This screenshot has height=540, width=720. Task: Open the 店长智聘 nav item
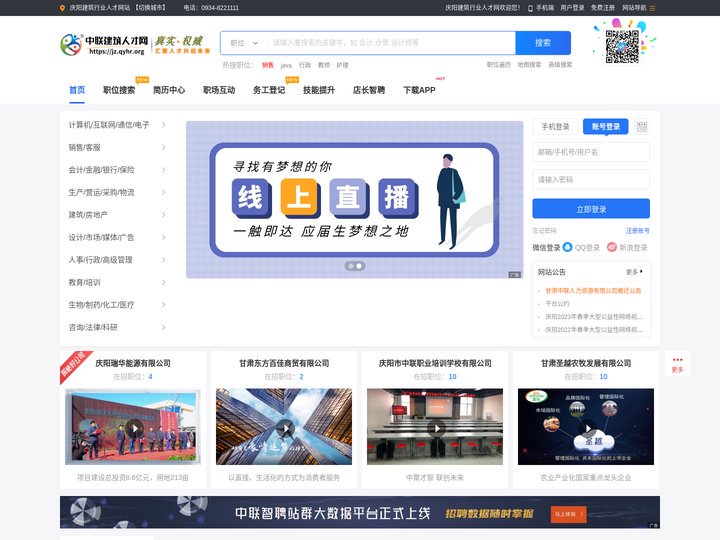(x=369, y=90)
